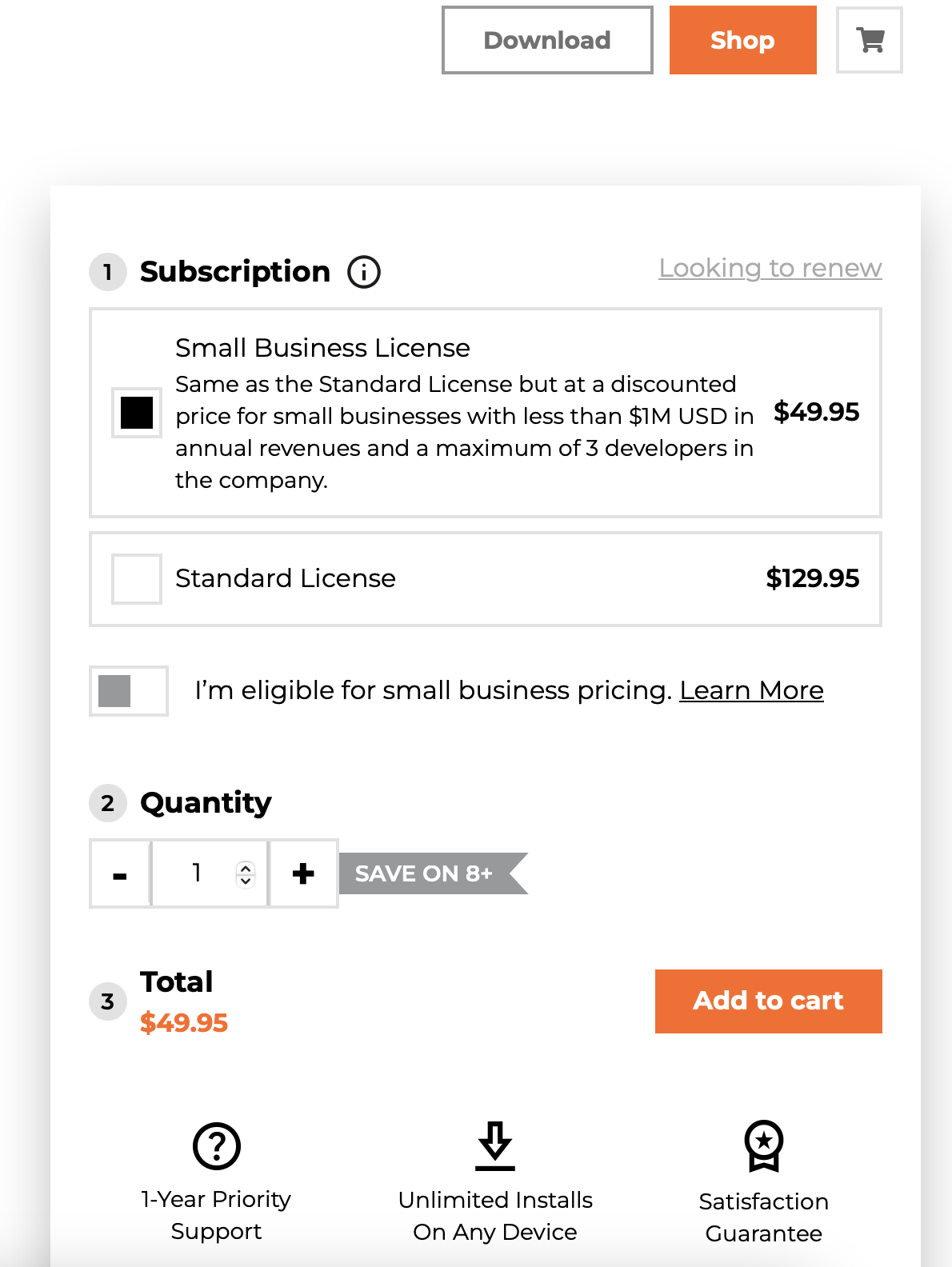The height and width of the screenshot is (1267, 952).
Task: Open the shopping cart icon
Action: tap(869, 40)
